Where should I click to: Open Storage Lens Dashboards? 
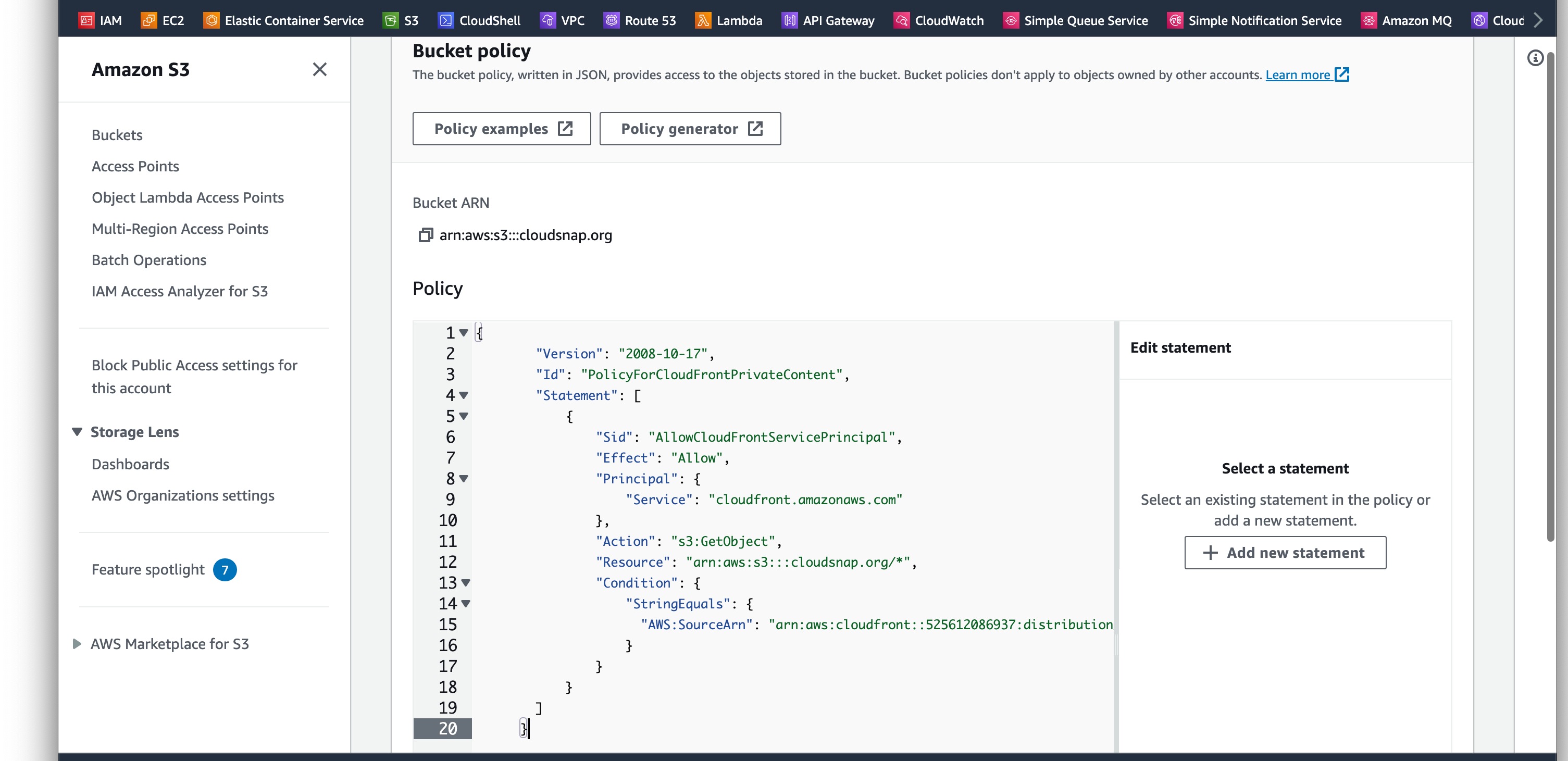130,464
